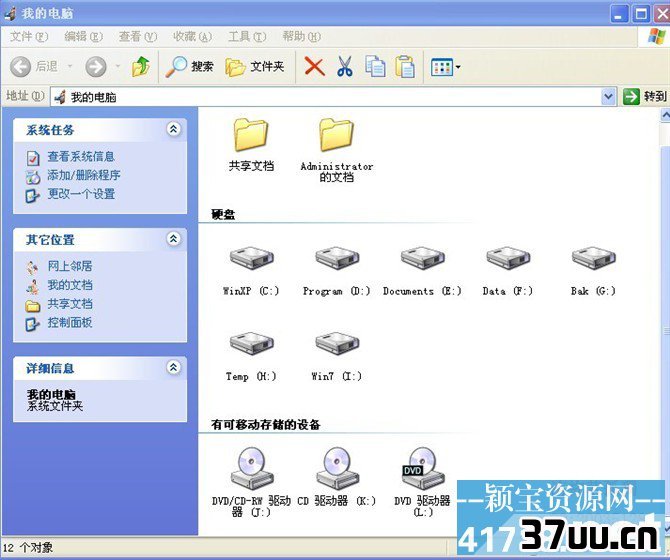Select the Documents (E:) drive
This screenshot has width=670, height=560.
(x=422, y=271)
